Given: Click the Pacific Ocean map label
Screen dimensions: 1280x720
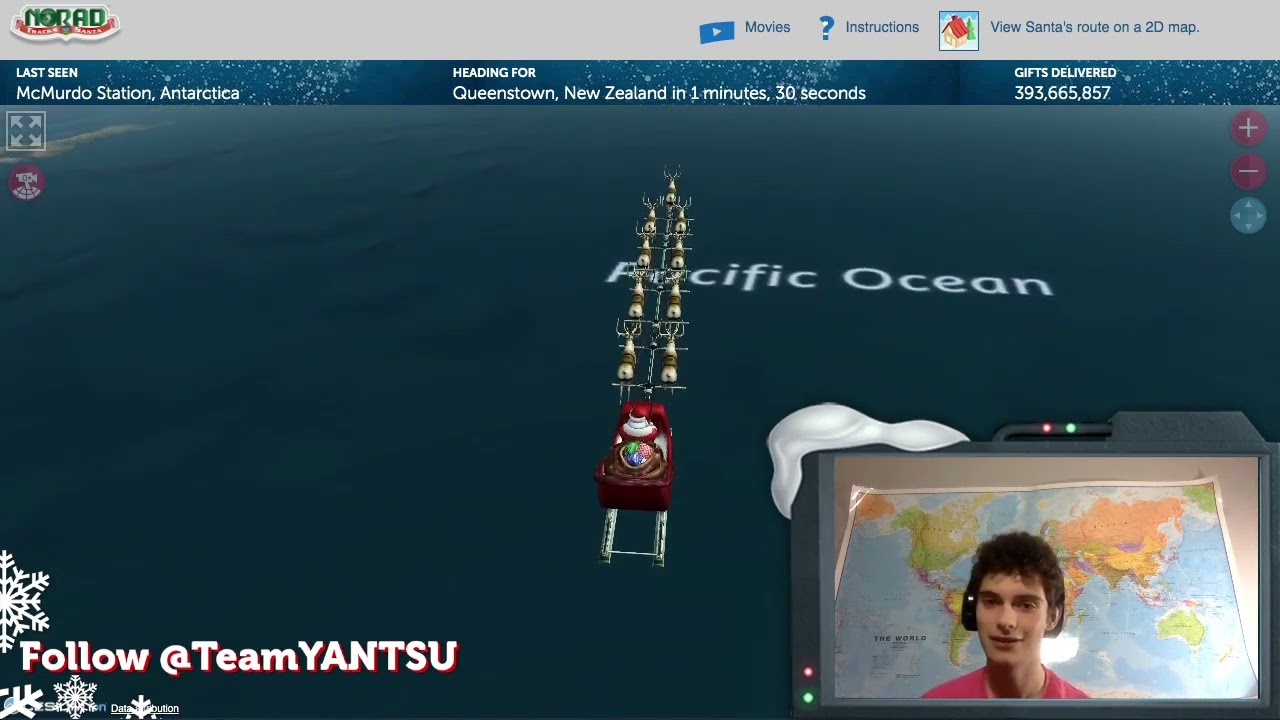Looking at the screenshot, I should click(x=830, y=278).
